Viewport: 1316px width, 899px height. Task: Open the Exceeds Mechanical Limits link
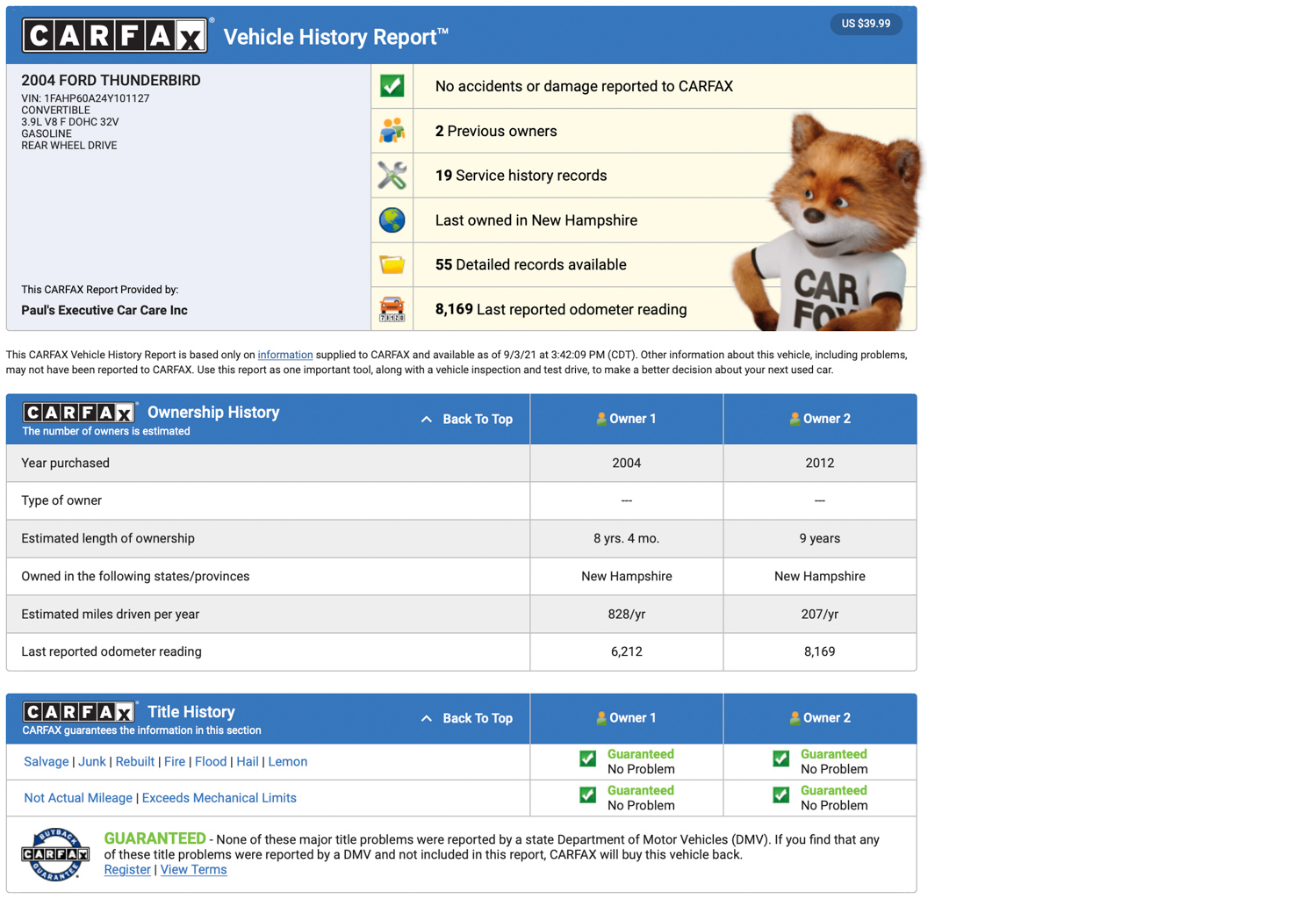219,798
